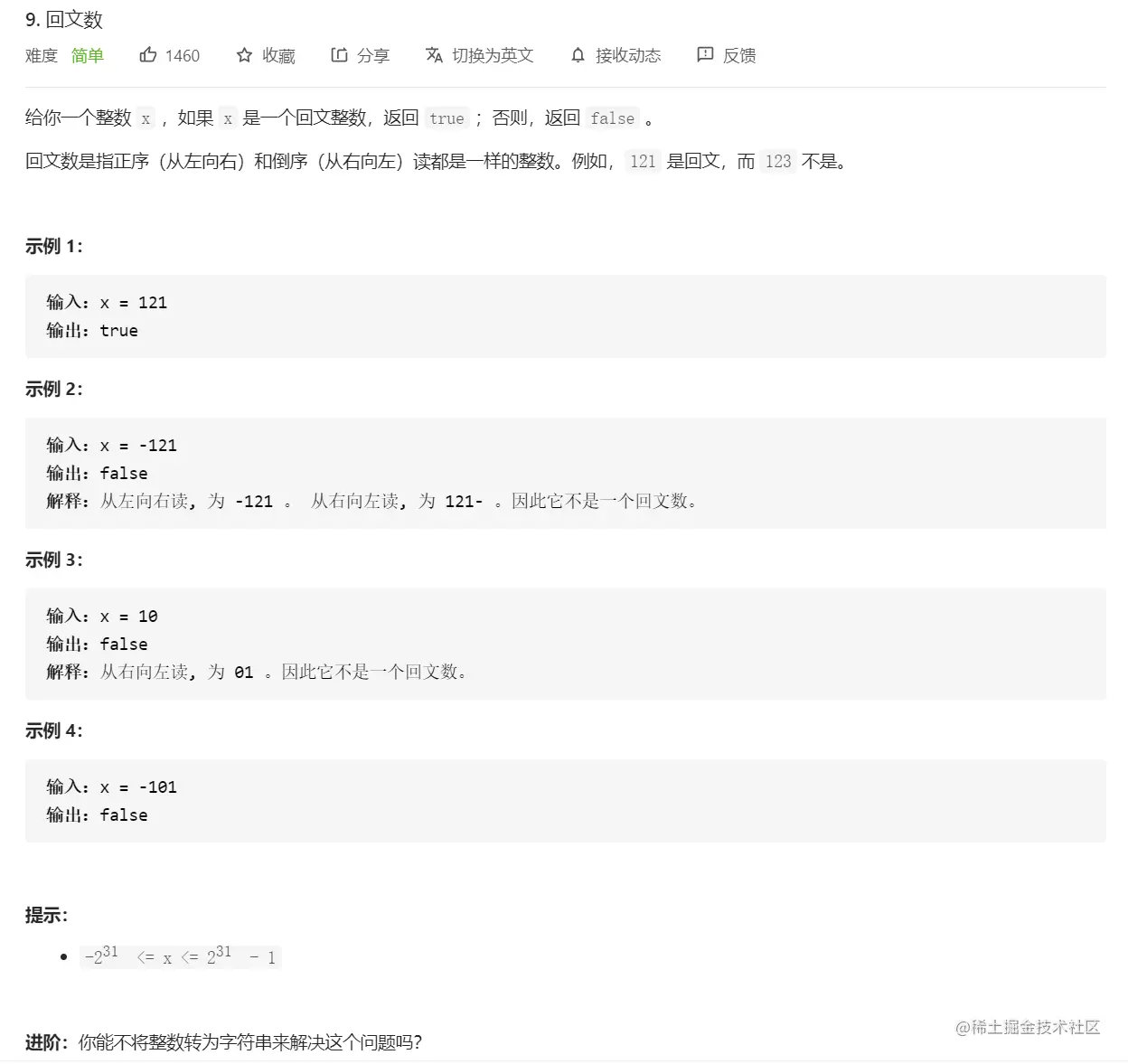The width and height of the screenshot is (1128, 1064).
Task: Click the explanation text in example 2
Action: point(372,502)
